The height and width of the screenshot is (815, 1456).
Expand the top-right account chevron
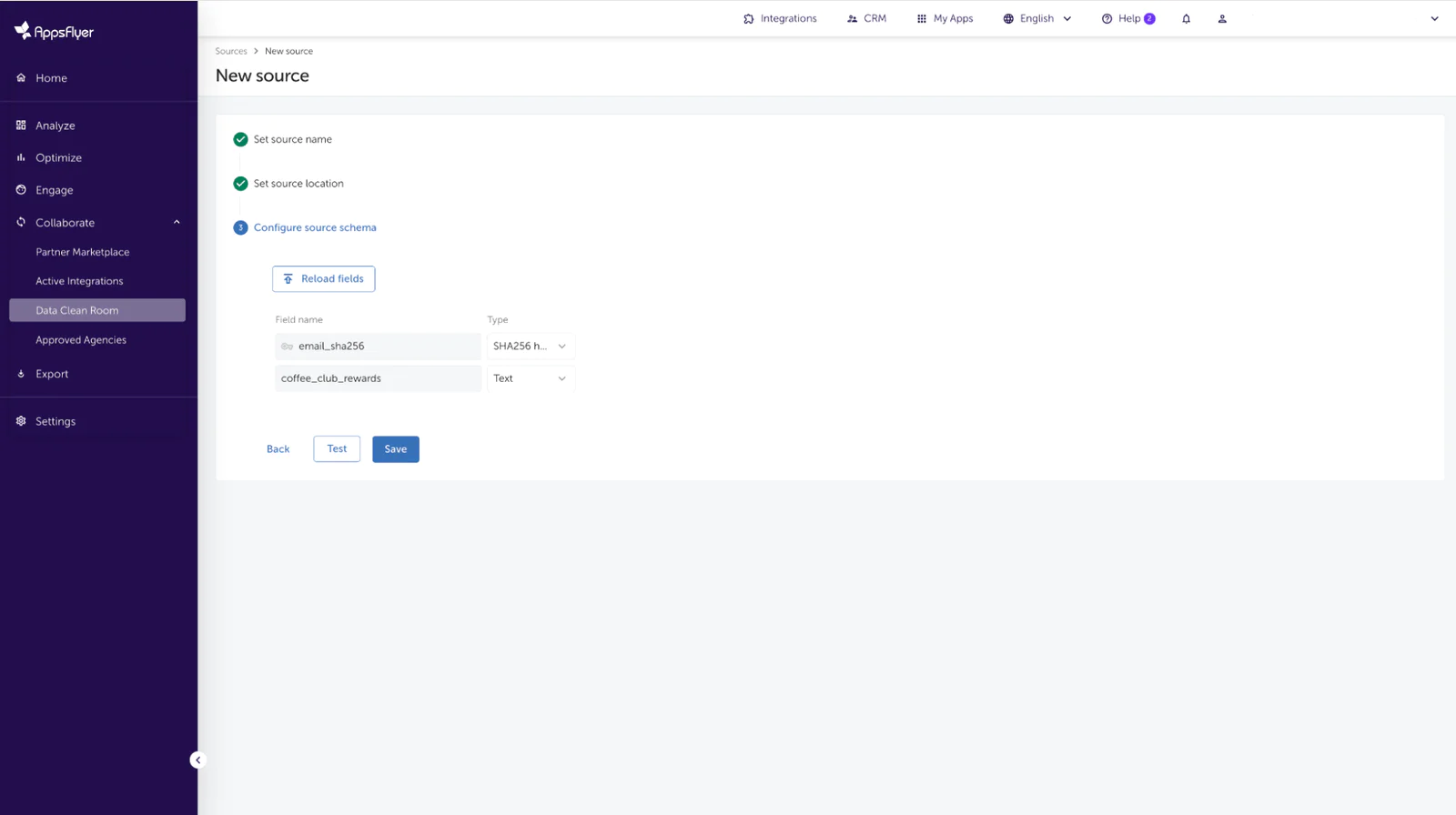[1434, 19]
